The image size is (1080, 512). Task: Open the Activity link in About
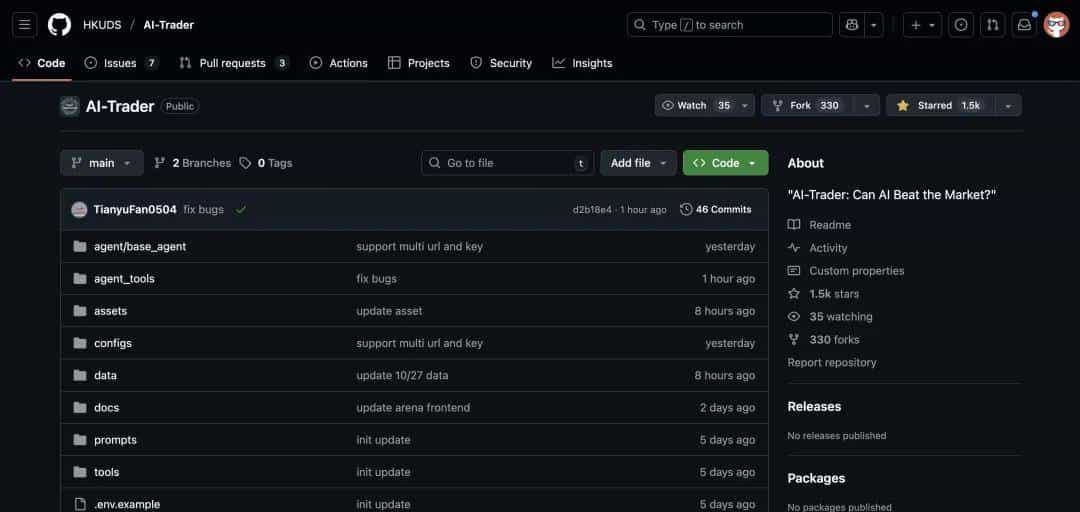(x=818, y=247)
